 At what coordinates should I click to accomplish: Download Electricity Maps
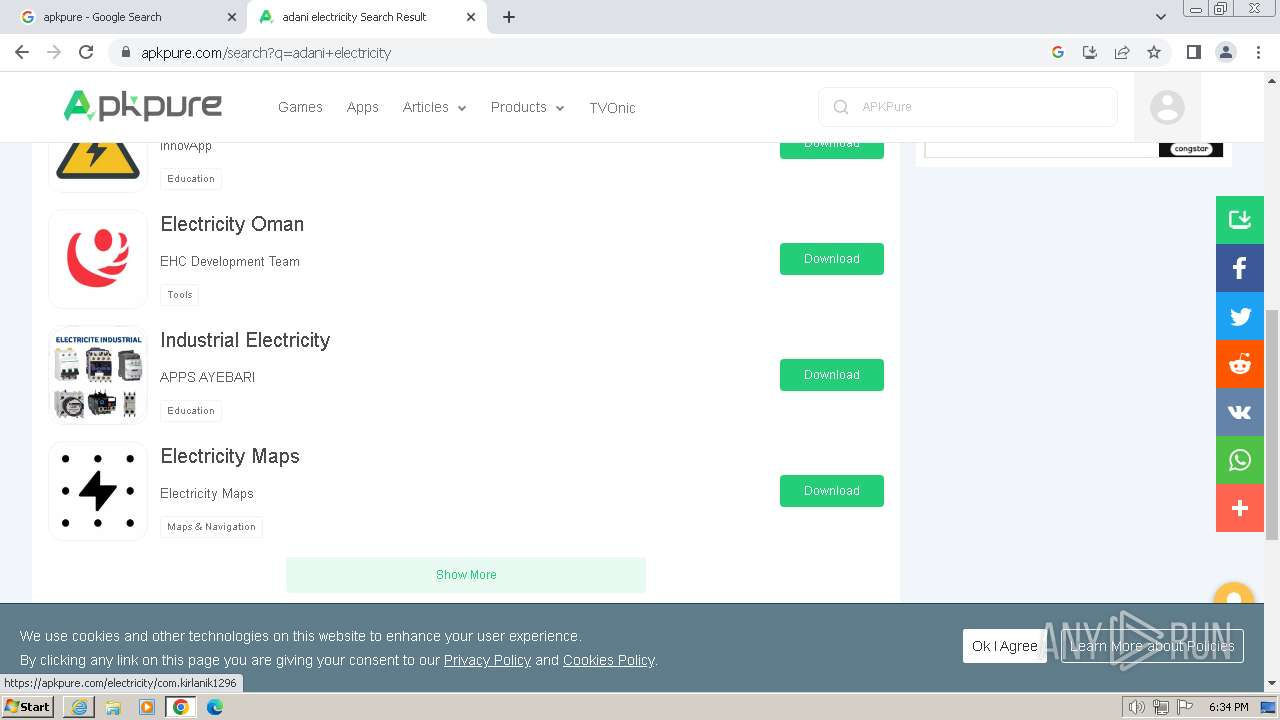832,491
